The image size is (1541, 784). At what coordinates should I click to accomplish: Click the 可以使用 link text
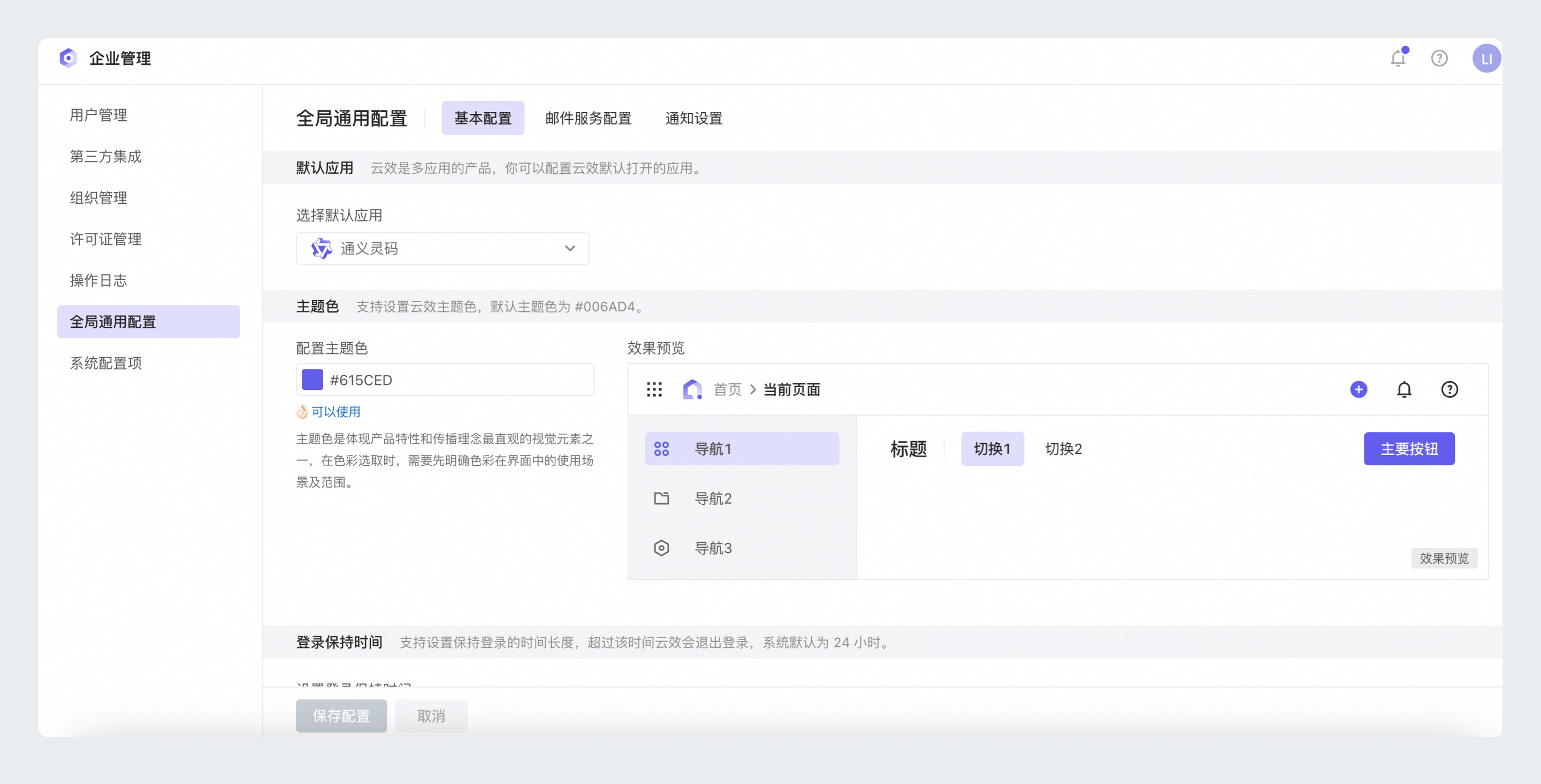click(336, 411)
